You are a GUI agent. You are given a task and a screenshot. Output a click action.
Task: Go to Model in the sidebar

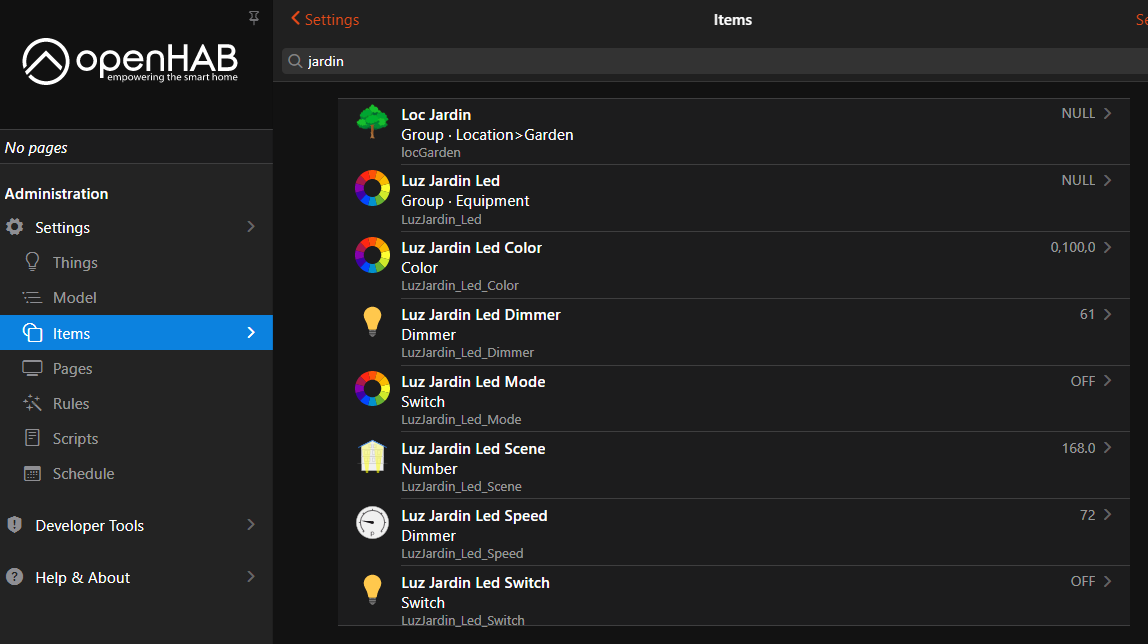[136, 297]
